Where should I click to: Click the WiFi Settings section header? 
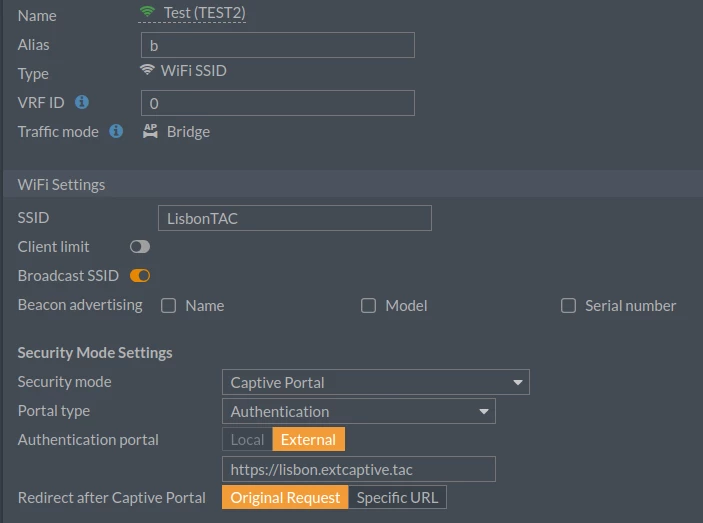(353, 184)
